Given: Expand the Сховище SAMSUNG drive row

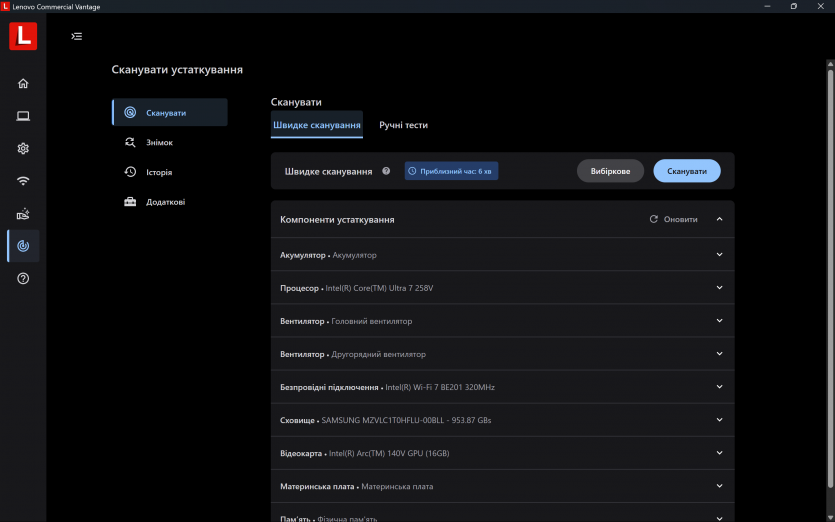Looking at the screenshot, I should click(719, 420).
